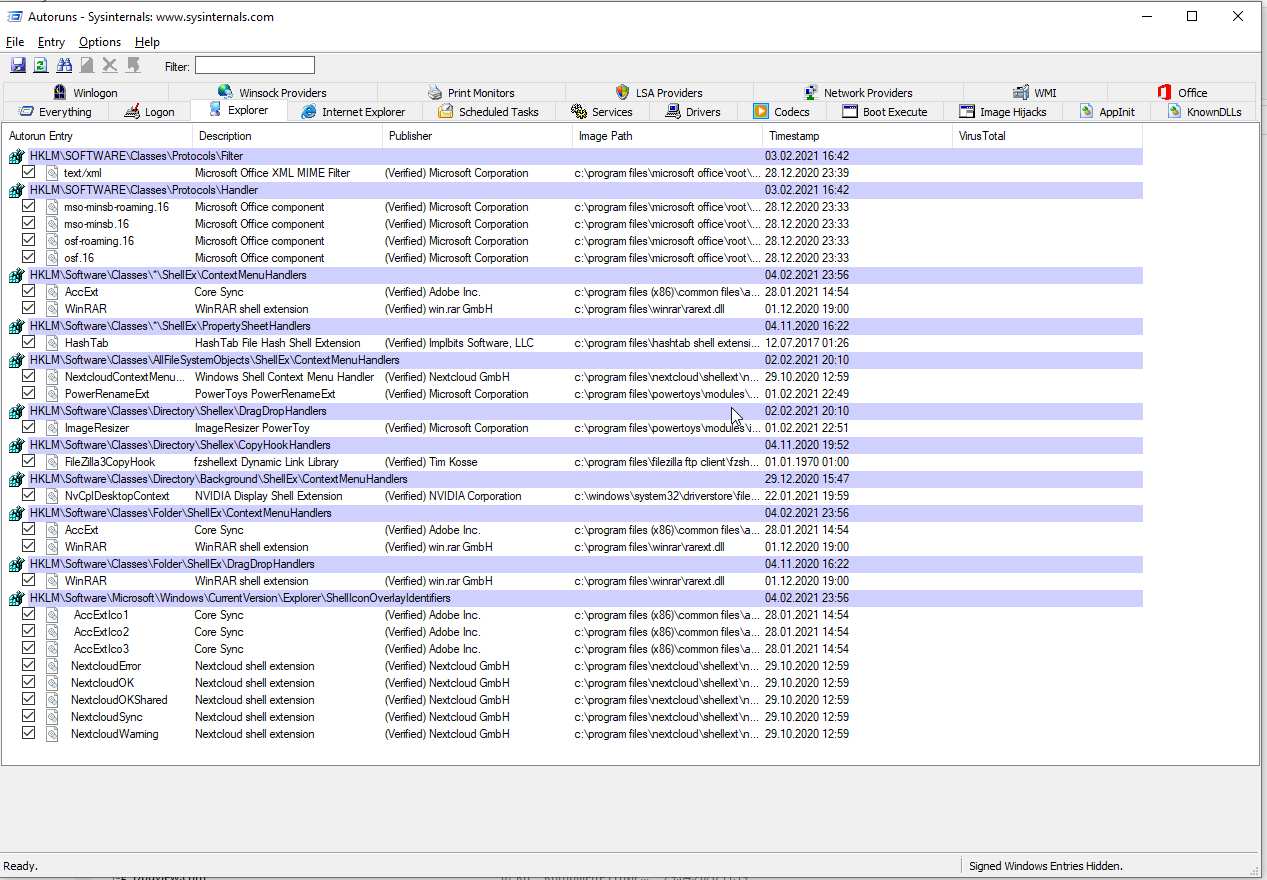1267x880 pixels.
Task: Open the Network Providers tab
Action: coord(857,92)
